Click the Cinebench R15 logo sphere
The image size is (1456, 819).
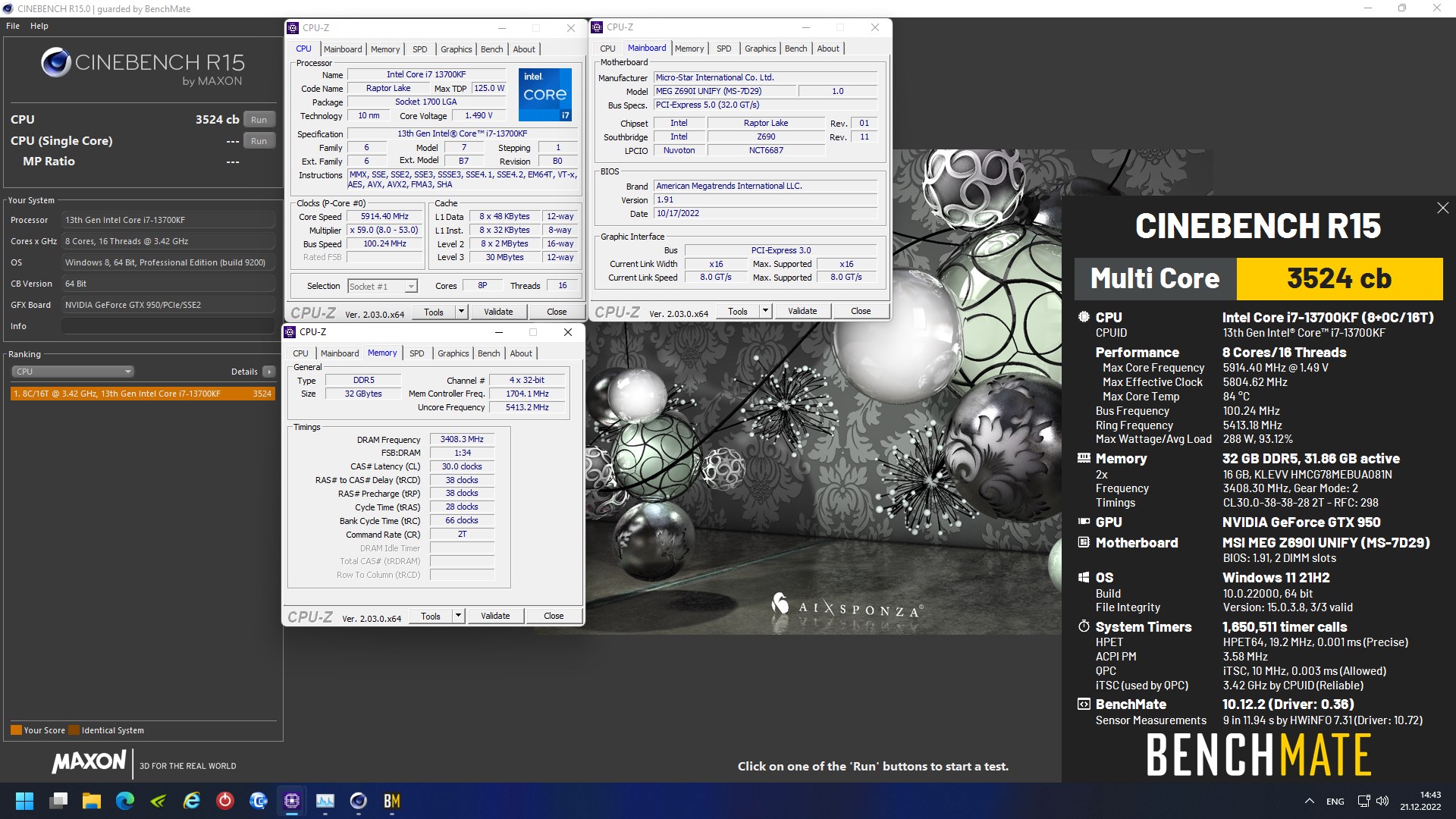tap(55, 62)
